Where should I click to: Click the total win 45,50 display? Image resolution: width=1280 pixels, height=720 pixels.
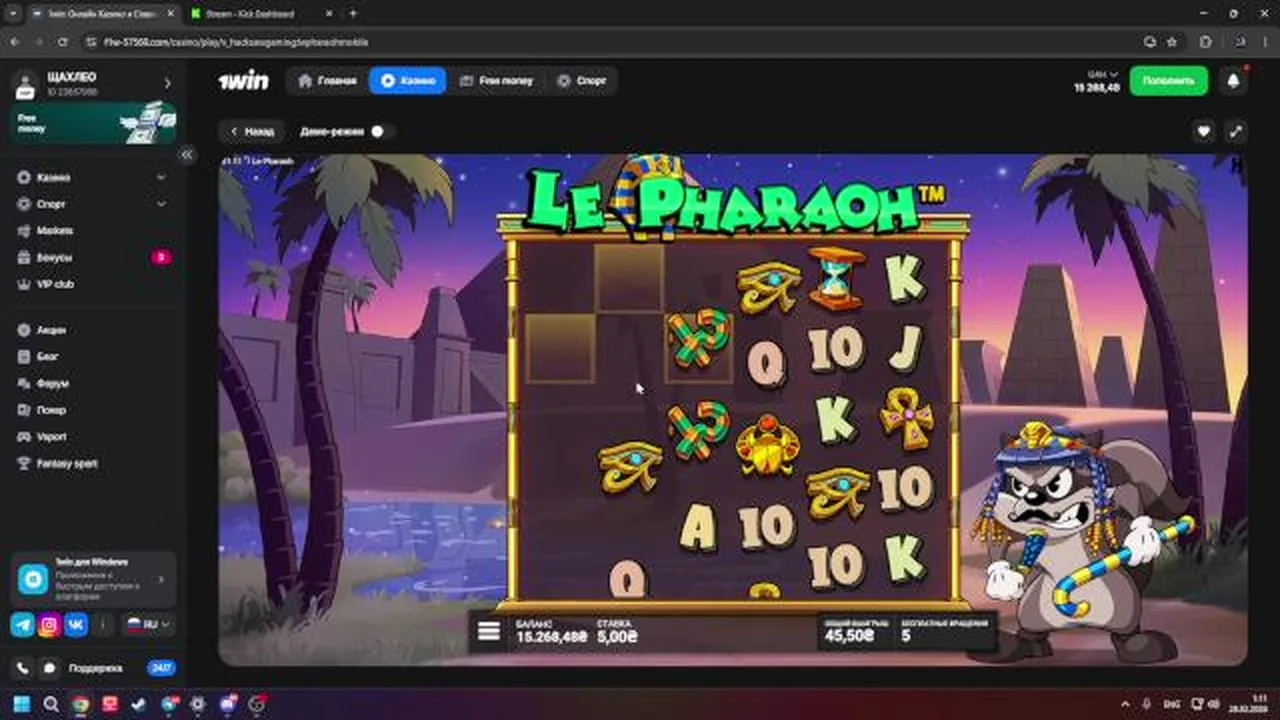[x=857, y=630]
